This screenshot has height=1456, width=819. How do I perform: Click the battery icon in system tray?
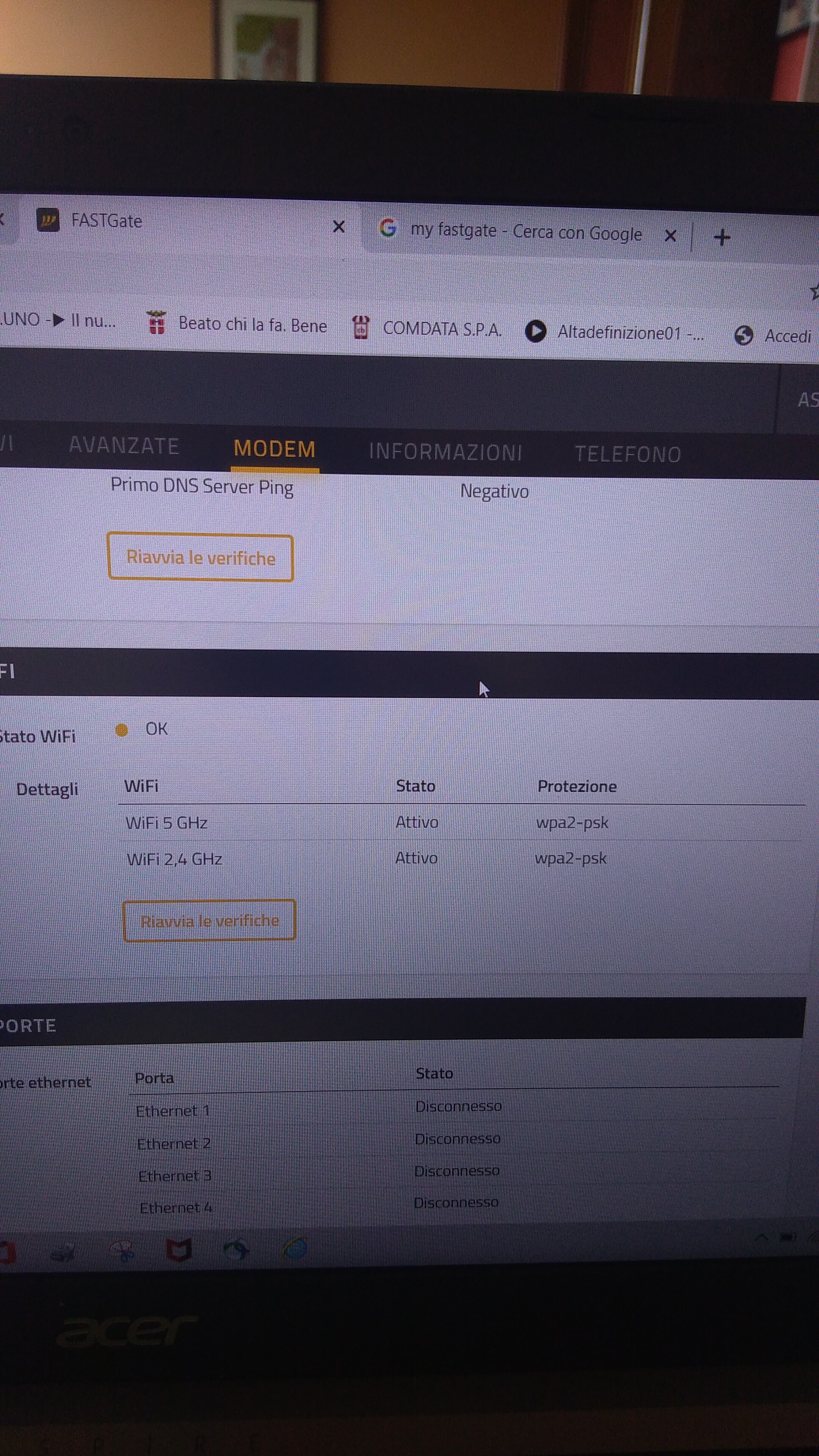[788, 1238]
